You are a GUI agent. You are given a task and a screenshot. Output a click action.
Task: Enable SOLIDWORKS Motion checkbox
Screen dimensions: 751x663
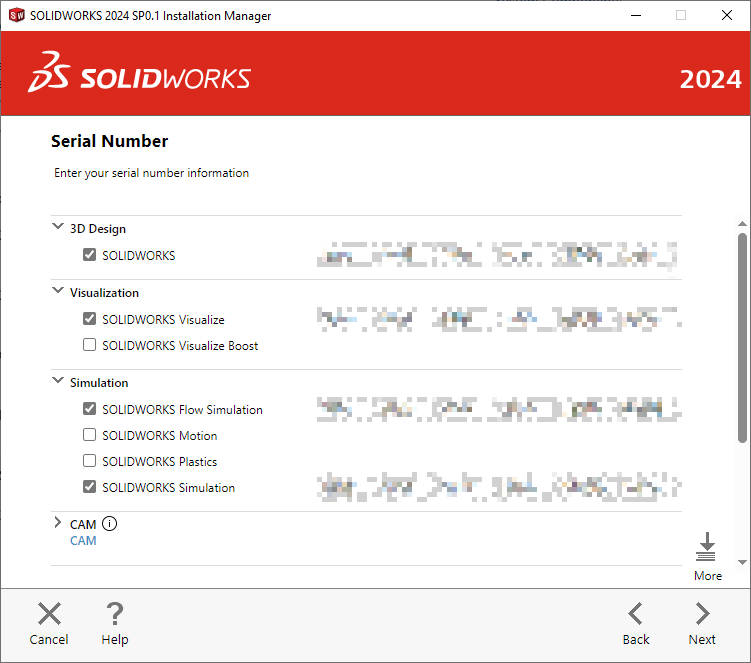click(90, 436)
